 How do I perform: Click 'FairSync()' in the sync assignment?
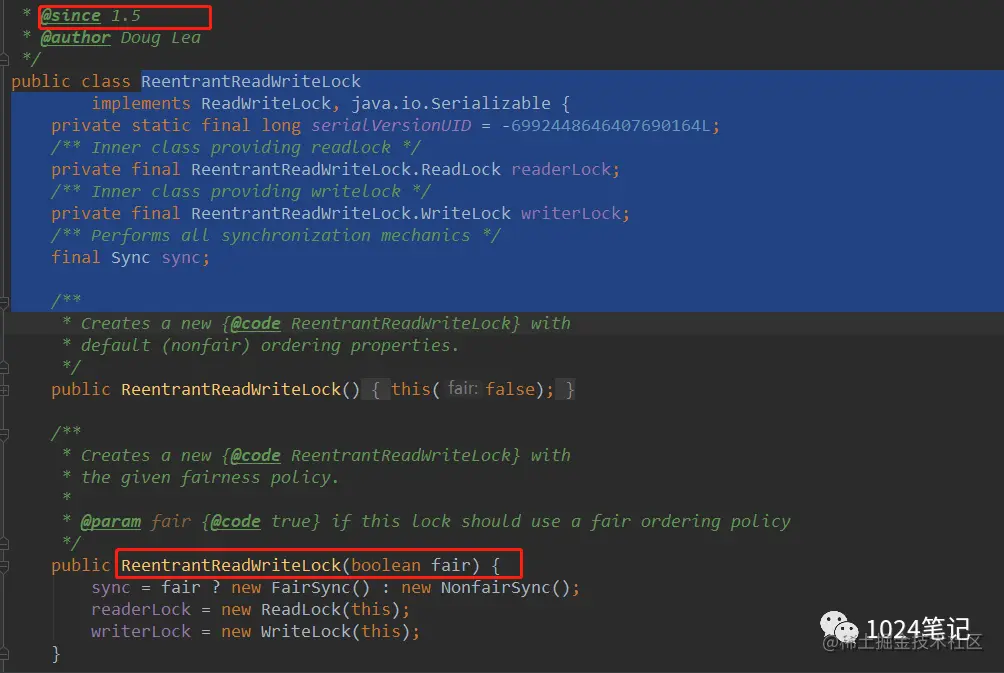[x=321, y=588]
